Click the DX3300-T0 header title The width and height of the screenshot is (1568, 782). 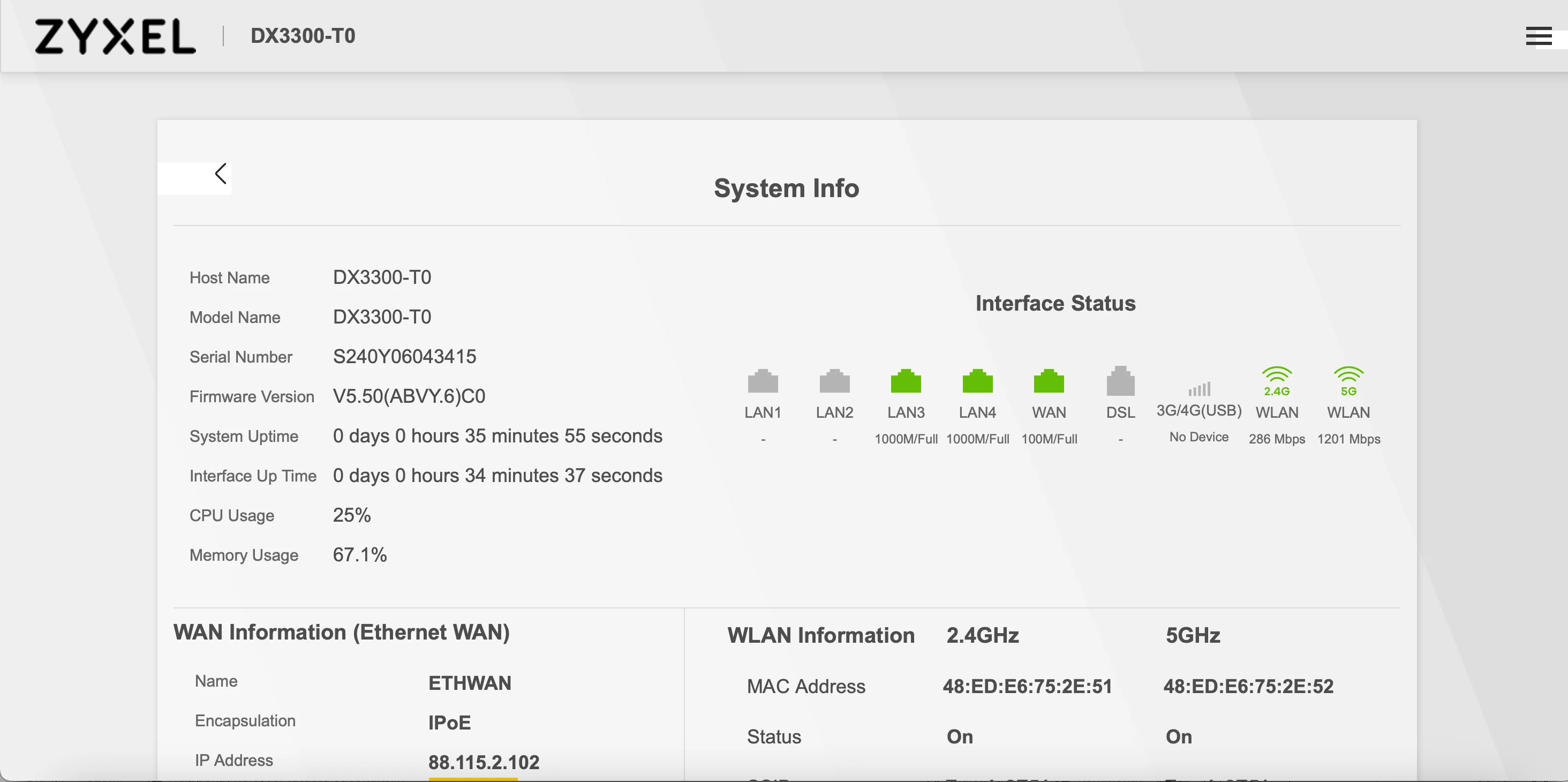click(x=303, y=36)
